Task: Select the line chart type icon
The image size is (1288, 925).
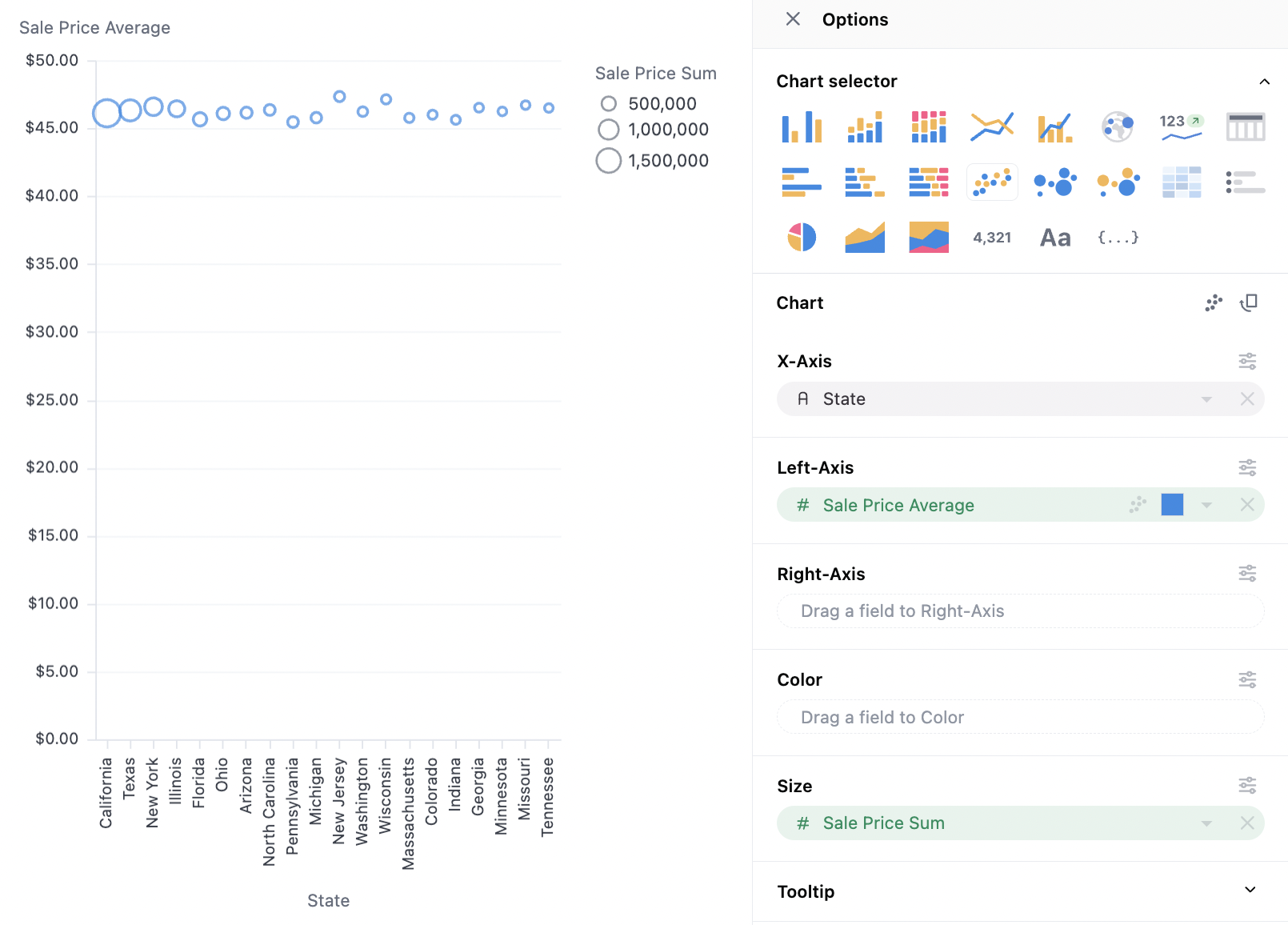Action: 992,126
